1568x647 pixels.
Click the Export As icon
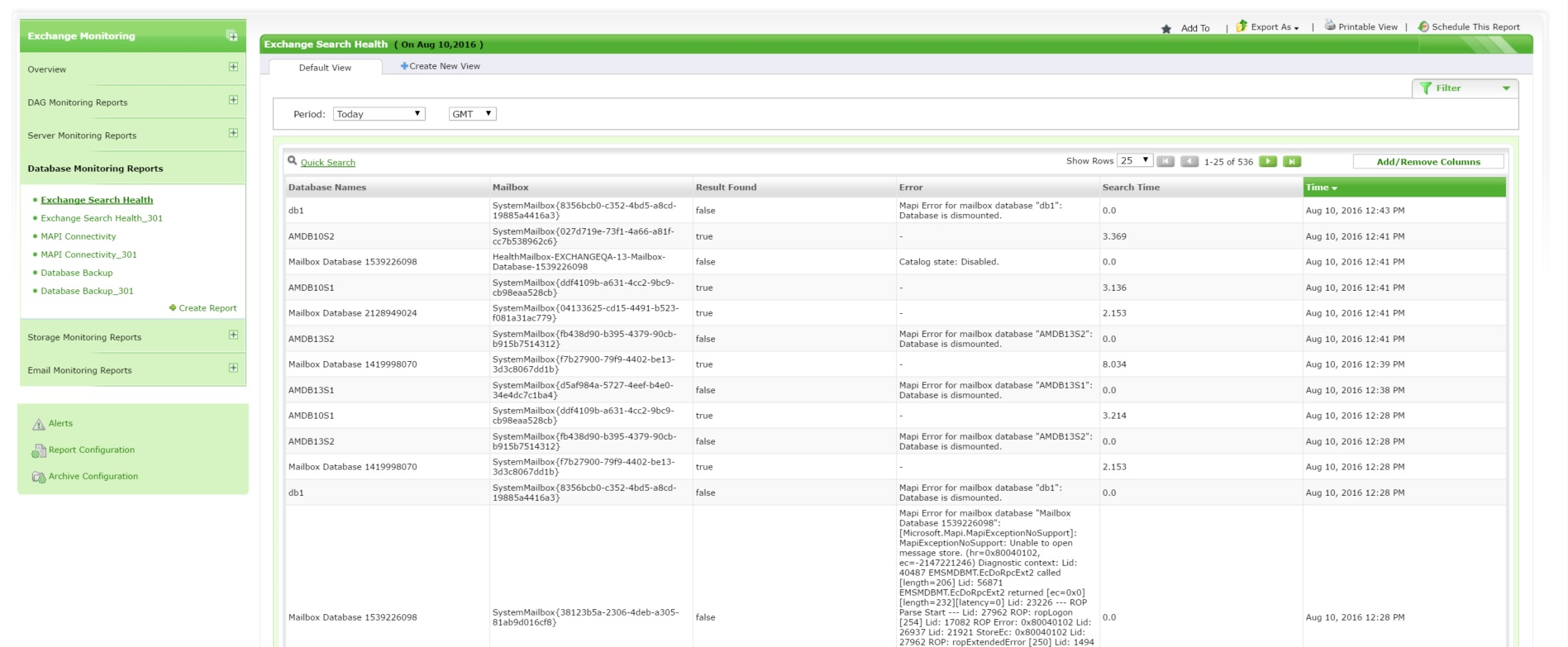(1242, 26)
